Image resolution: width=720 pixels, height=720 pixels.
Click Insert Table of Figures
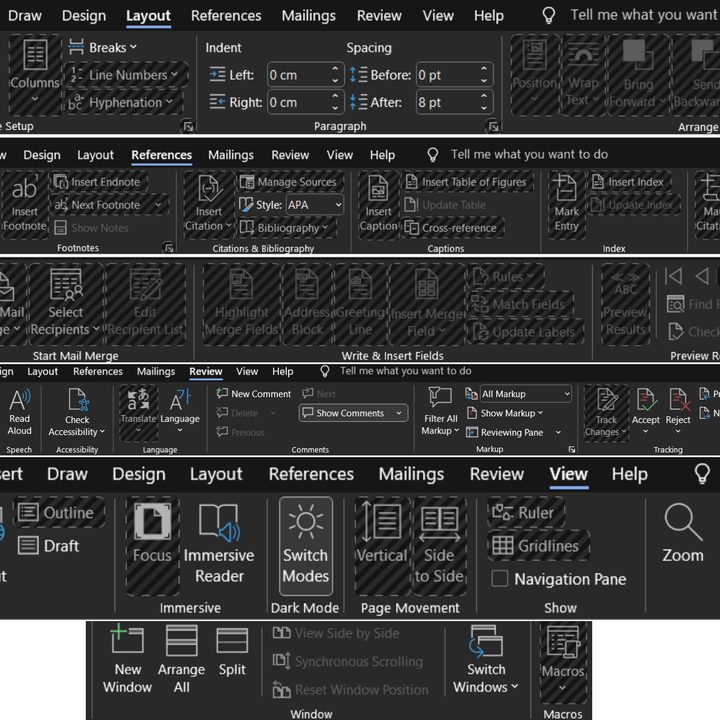click(467, 182)
